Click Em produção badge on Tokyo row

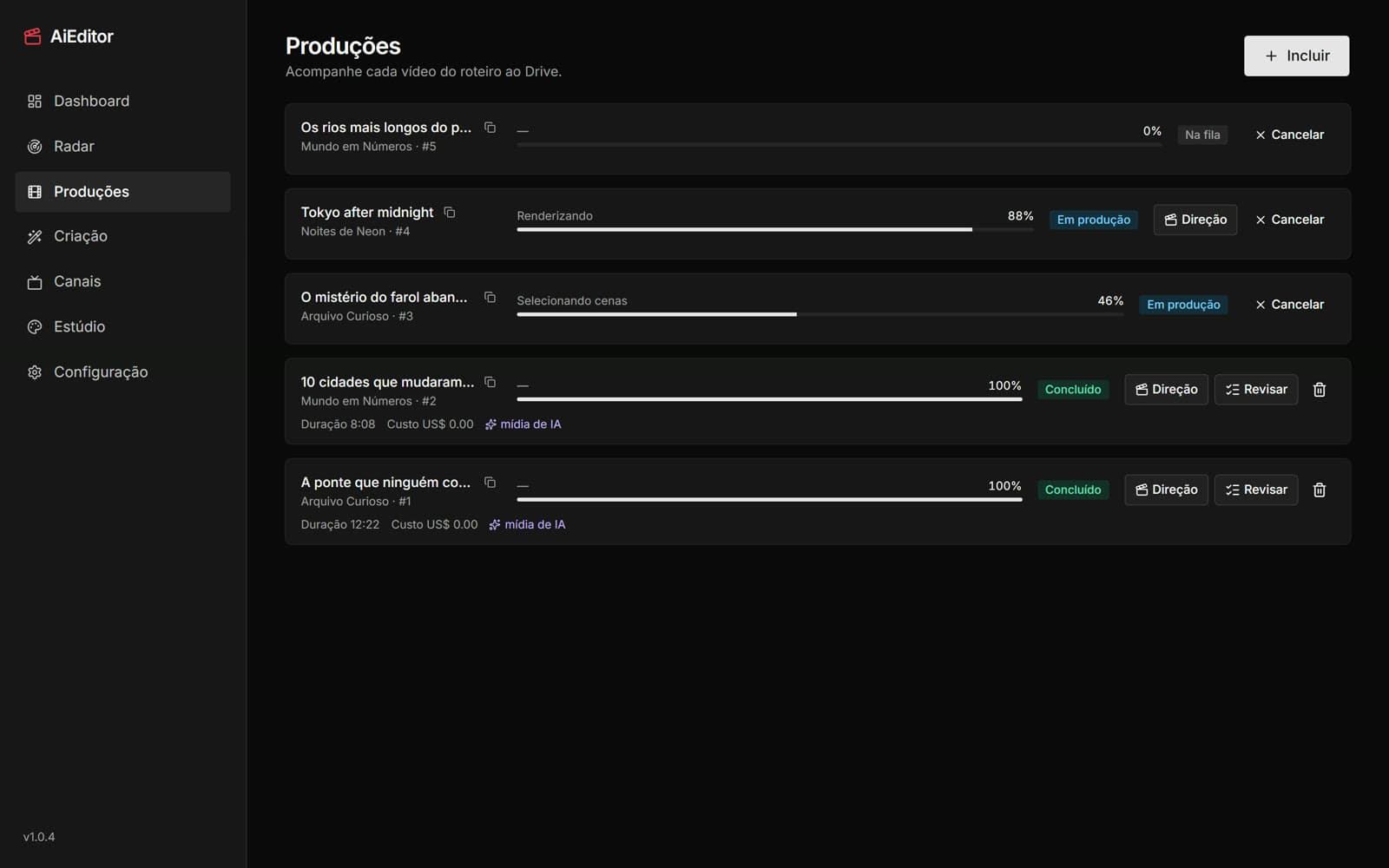click(x=1094, y=220)
